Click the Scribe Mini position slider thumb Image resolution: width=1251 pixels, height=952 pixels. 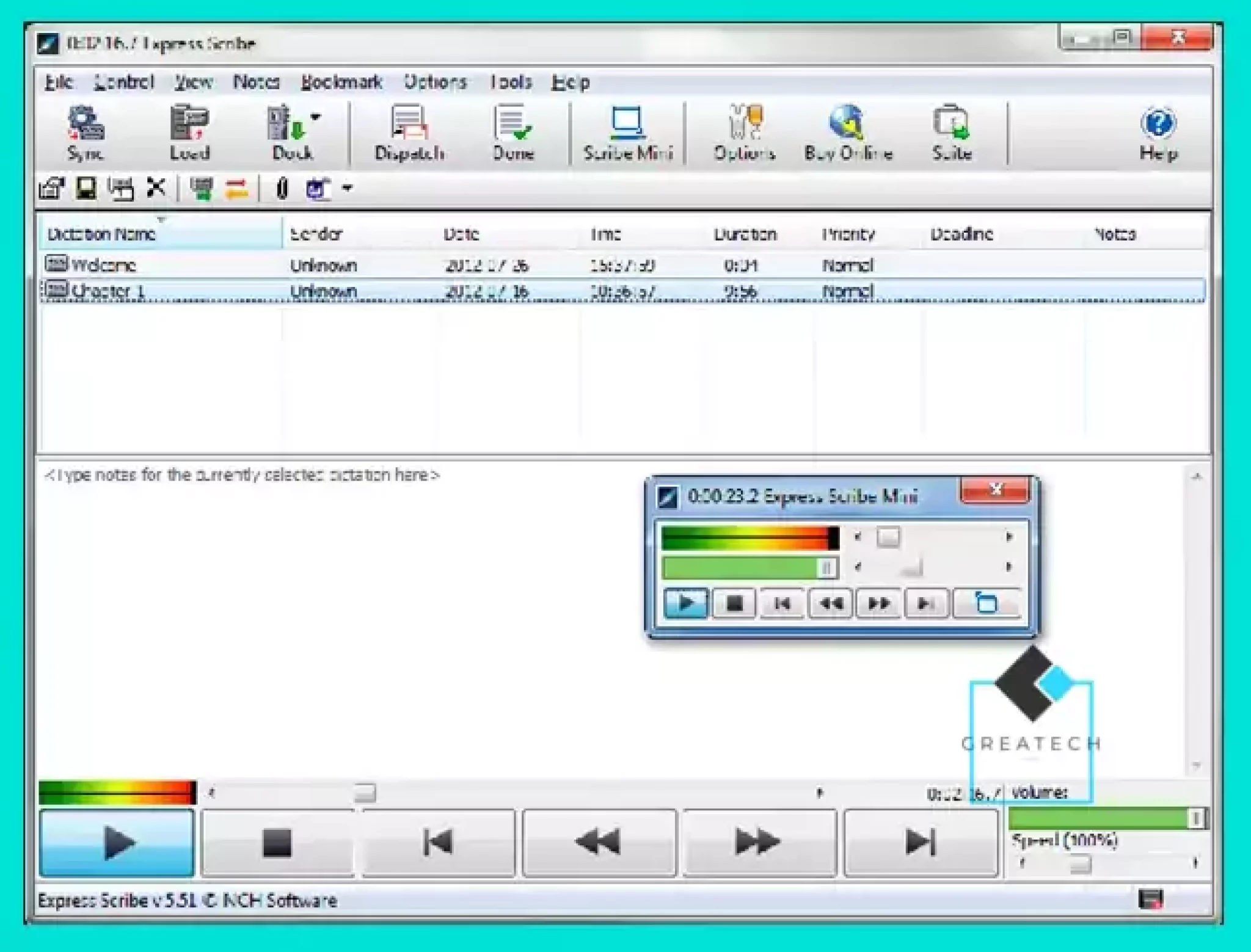pos(888,537)
